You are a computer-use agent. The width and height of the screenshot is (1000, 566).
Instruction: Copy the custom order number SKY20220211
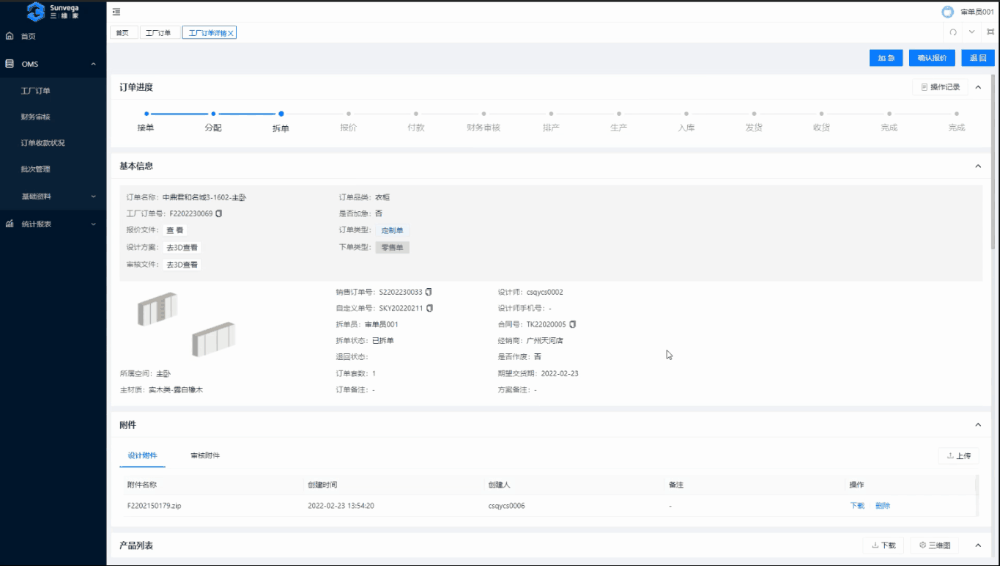[x=428, y=308]
